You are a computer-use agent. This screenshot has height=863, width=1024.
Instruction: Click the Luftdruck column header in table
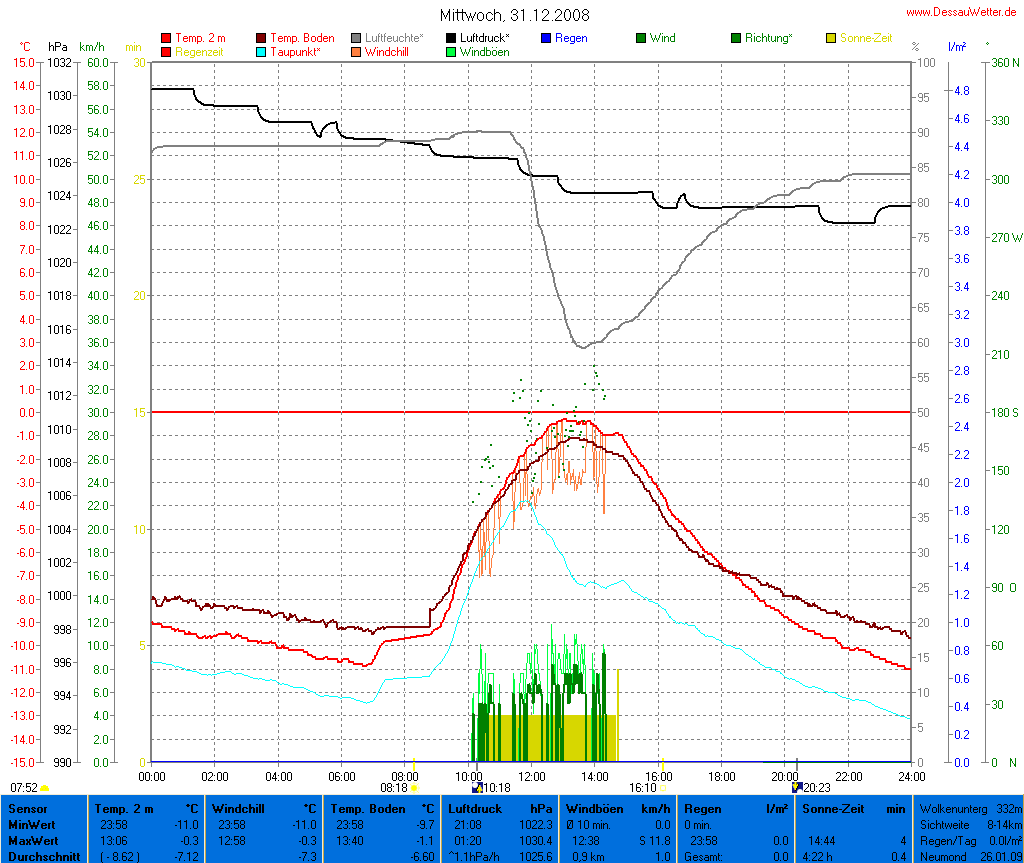click(474, 808)
